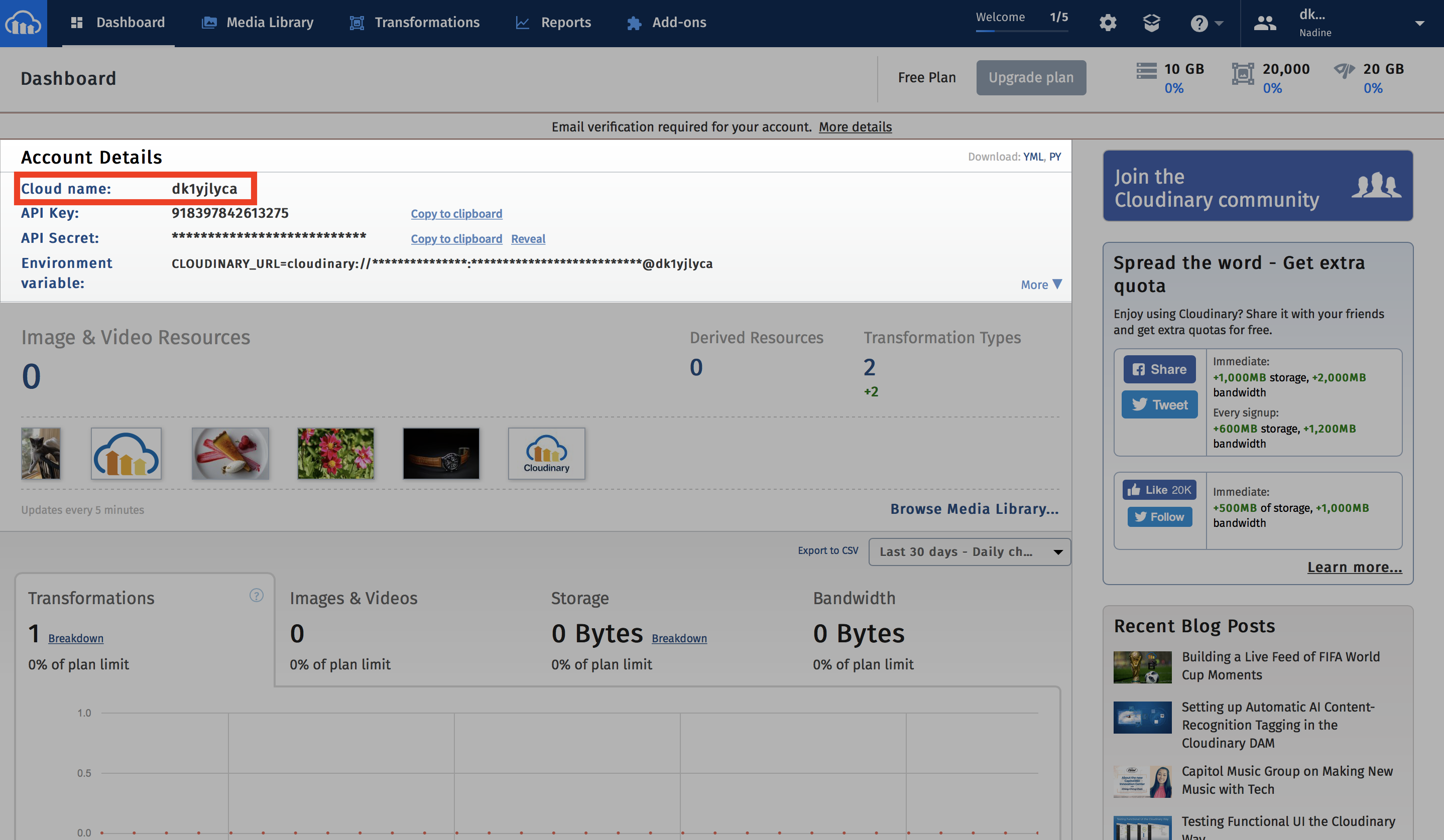The height and width of the screenshot is (840, 1444).
Task: Click the Cloudinary cloud logo icon
Action: coord(24,23)
